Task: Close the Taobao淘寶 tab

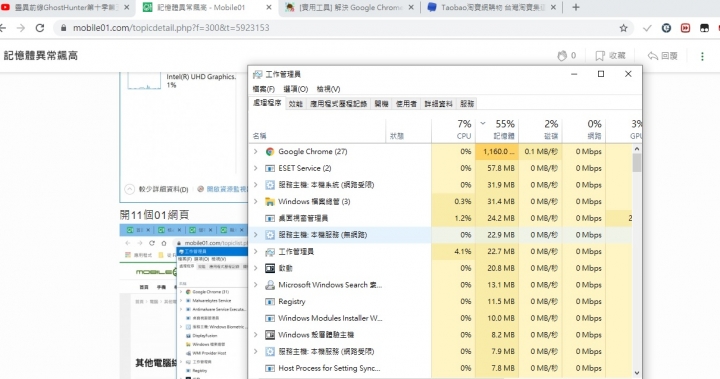Action: pyautogui.click(x=553, y=7)
